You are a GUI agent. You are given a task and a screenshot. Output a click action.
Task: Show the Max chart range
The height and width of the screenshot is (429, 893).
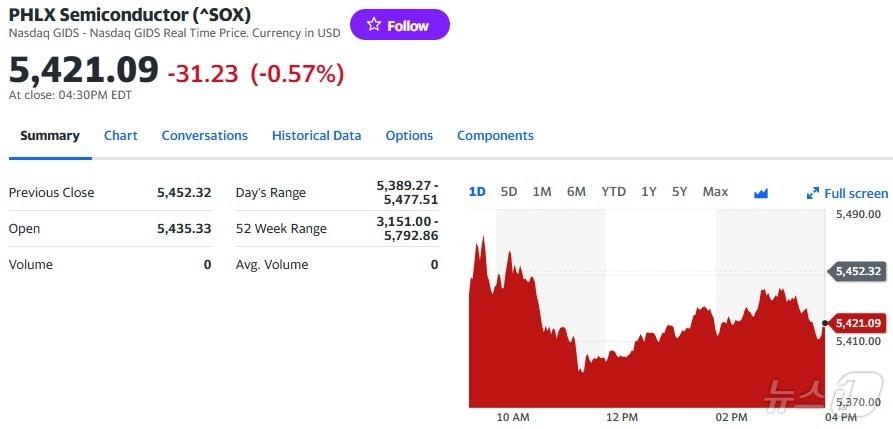(715, 191)
